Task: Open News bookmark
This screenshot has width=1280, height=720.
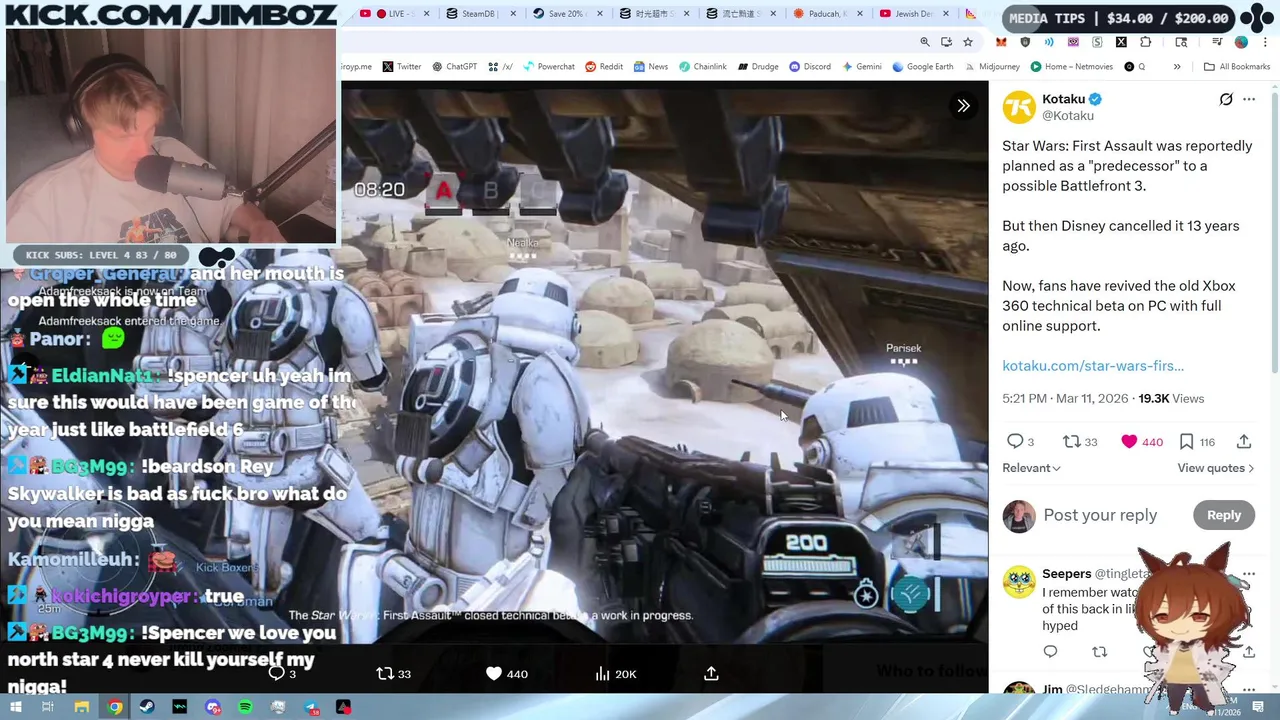Action: (650, 66)
